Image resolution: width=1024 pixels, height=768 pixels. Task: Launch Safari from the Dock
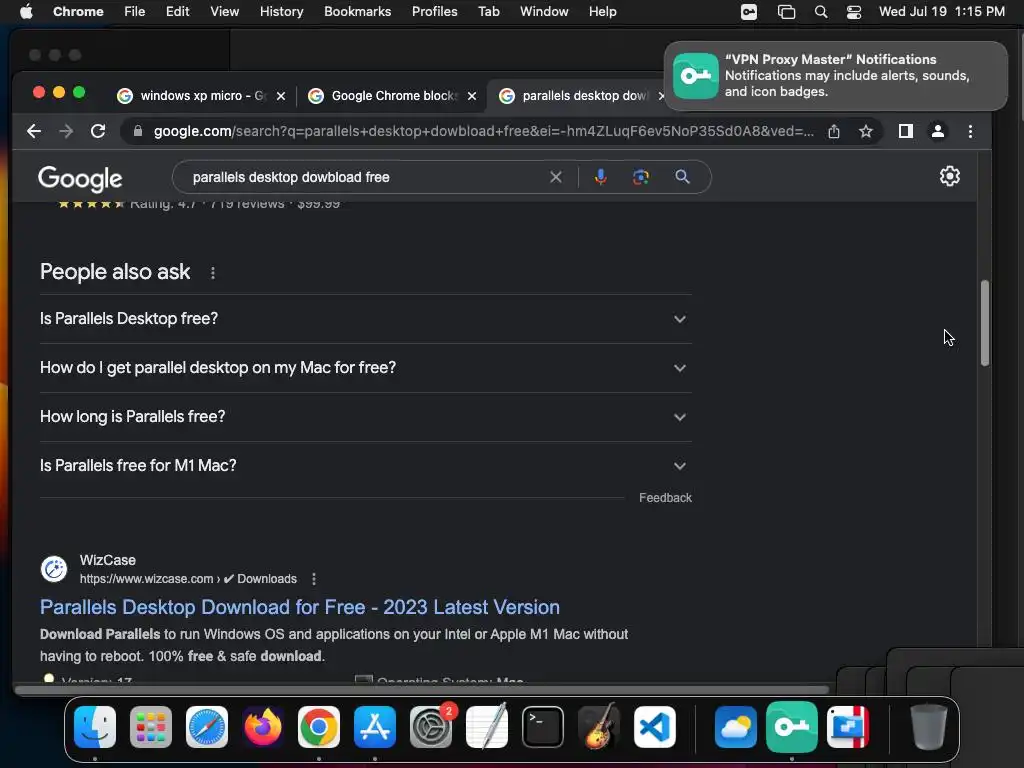coord(207,727)
